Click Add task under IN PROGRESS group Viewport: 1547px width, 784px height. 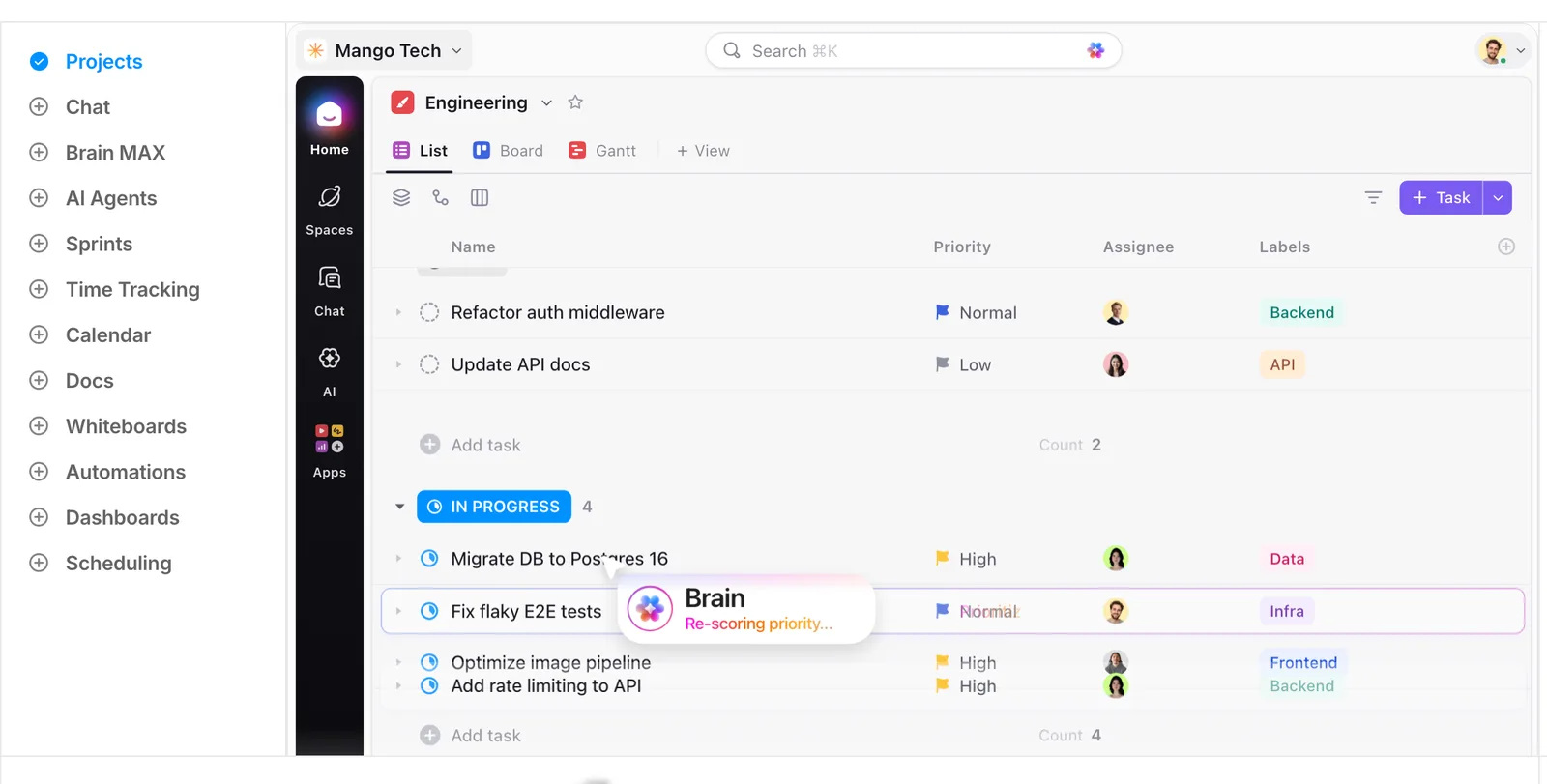[x=471, y=736]
